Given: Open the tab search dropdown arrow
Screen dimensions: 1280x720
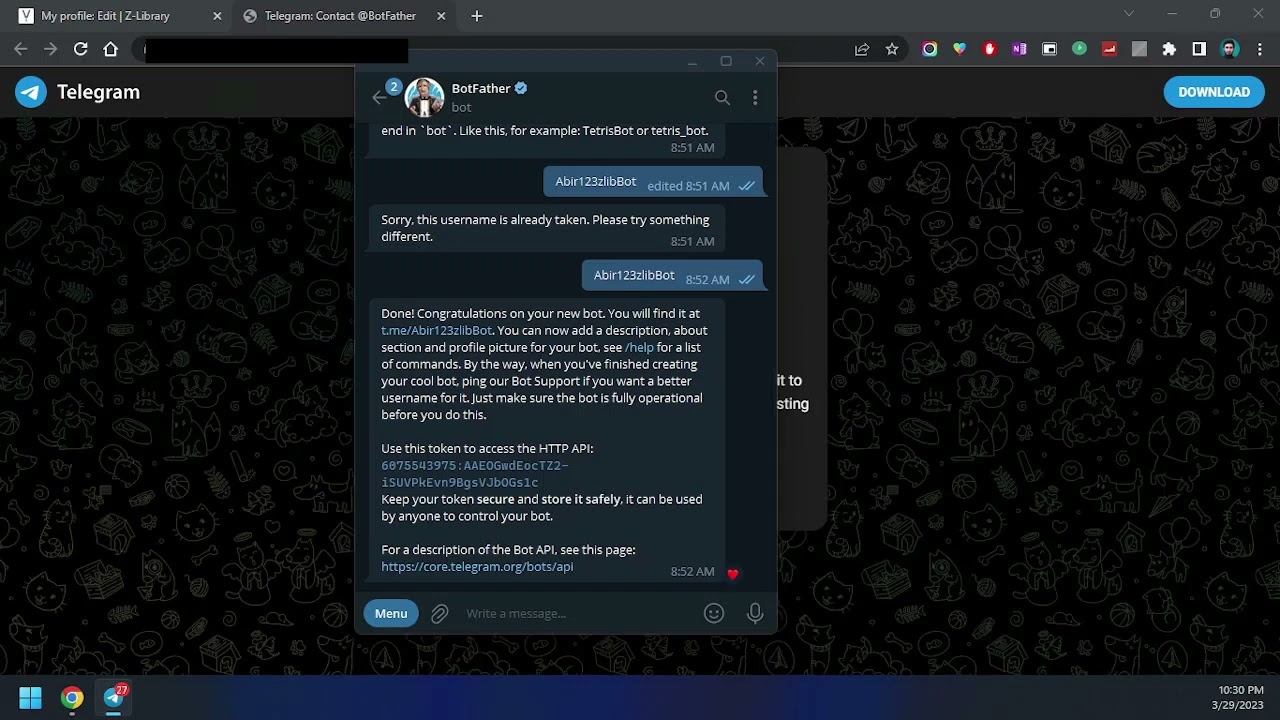Looking at the screenshot, I should coord(1129,14).
